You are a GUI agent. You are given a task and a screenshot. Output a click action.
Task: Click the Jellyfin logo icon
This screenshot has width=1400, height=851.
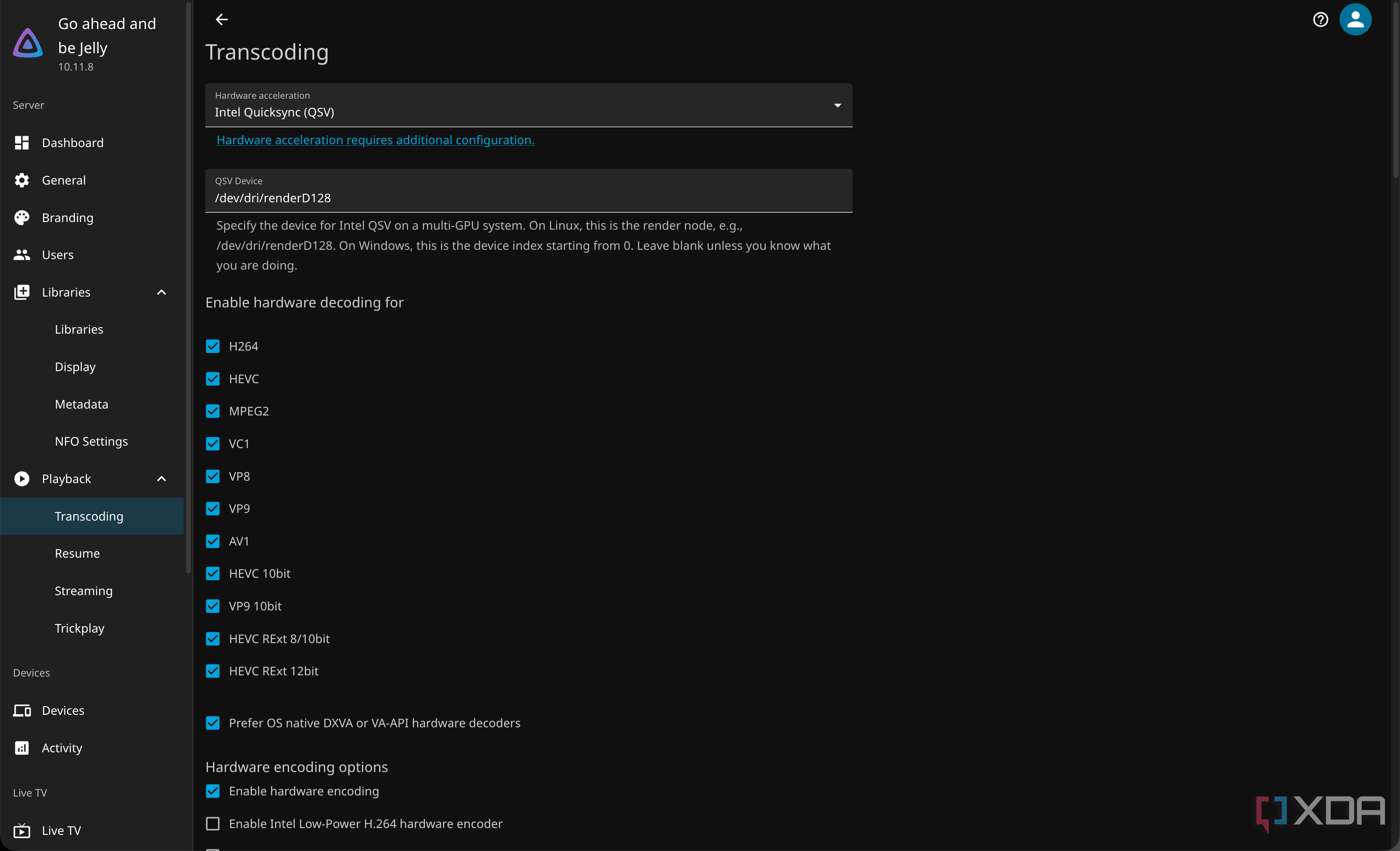point(28,43)
